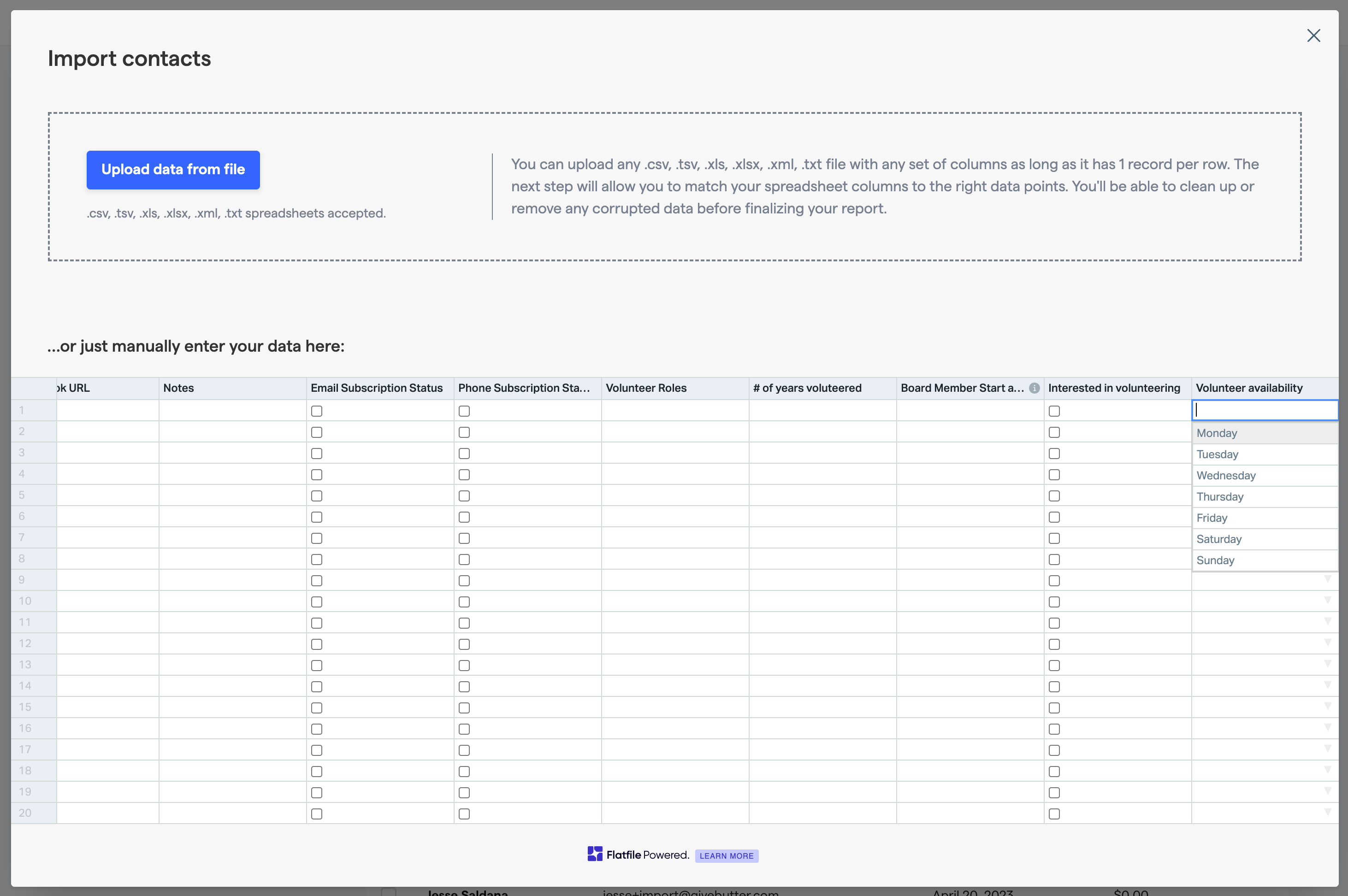Click Volunteer Roles cell in row 3
Image resolution: width=1348 pixels, height=896 pixels.
(675, 453)
